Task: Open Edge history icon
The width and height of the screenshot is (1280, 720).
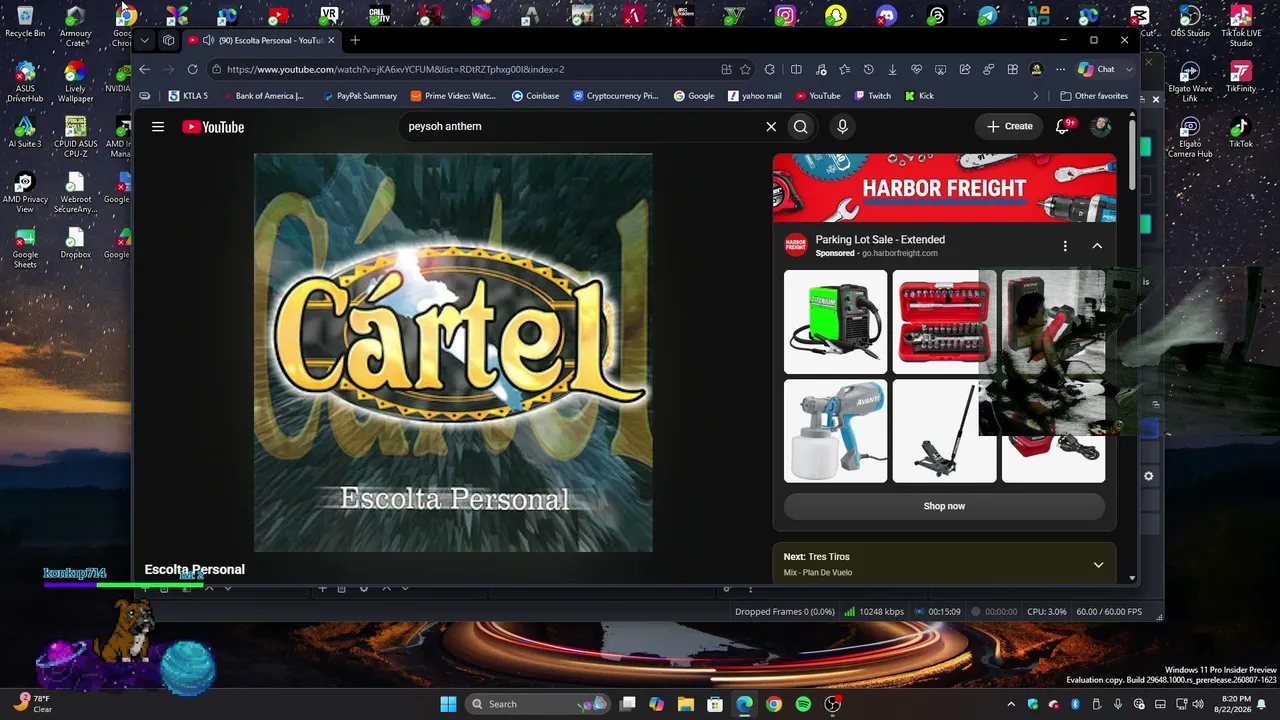Action: [868, 69]
